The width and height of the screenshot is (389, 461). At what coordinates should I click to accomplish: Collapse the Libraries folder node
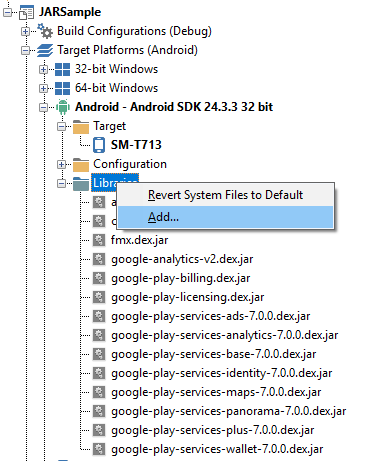click(x=61, y=183)
